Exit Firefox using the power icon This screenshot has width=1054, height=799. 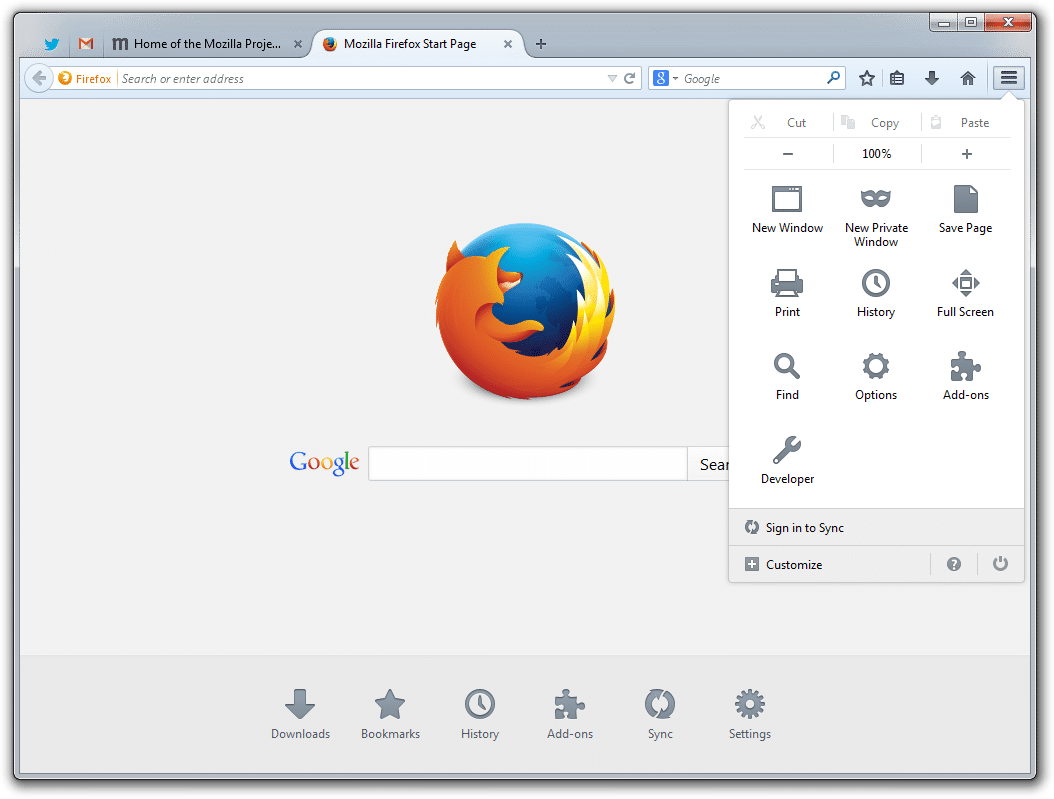point(999,563)
